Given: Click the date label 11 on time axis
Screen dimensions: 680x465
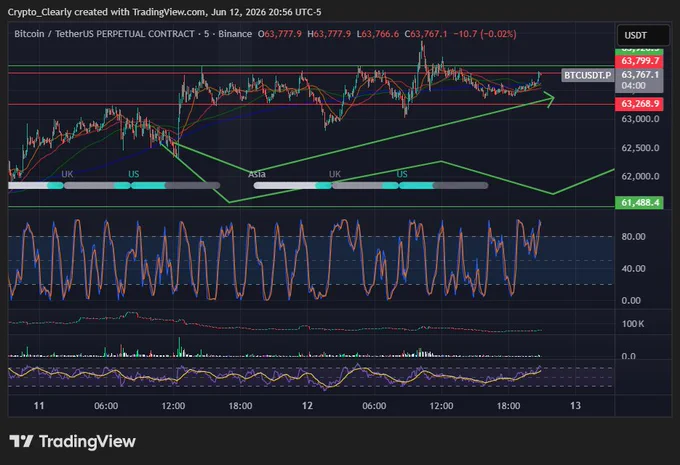Looking at the screenshot, I should coord(39,406).
